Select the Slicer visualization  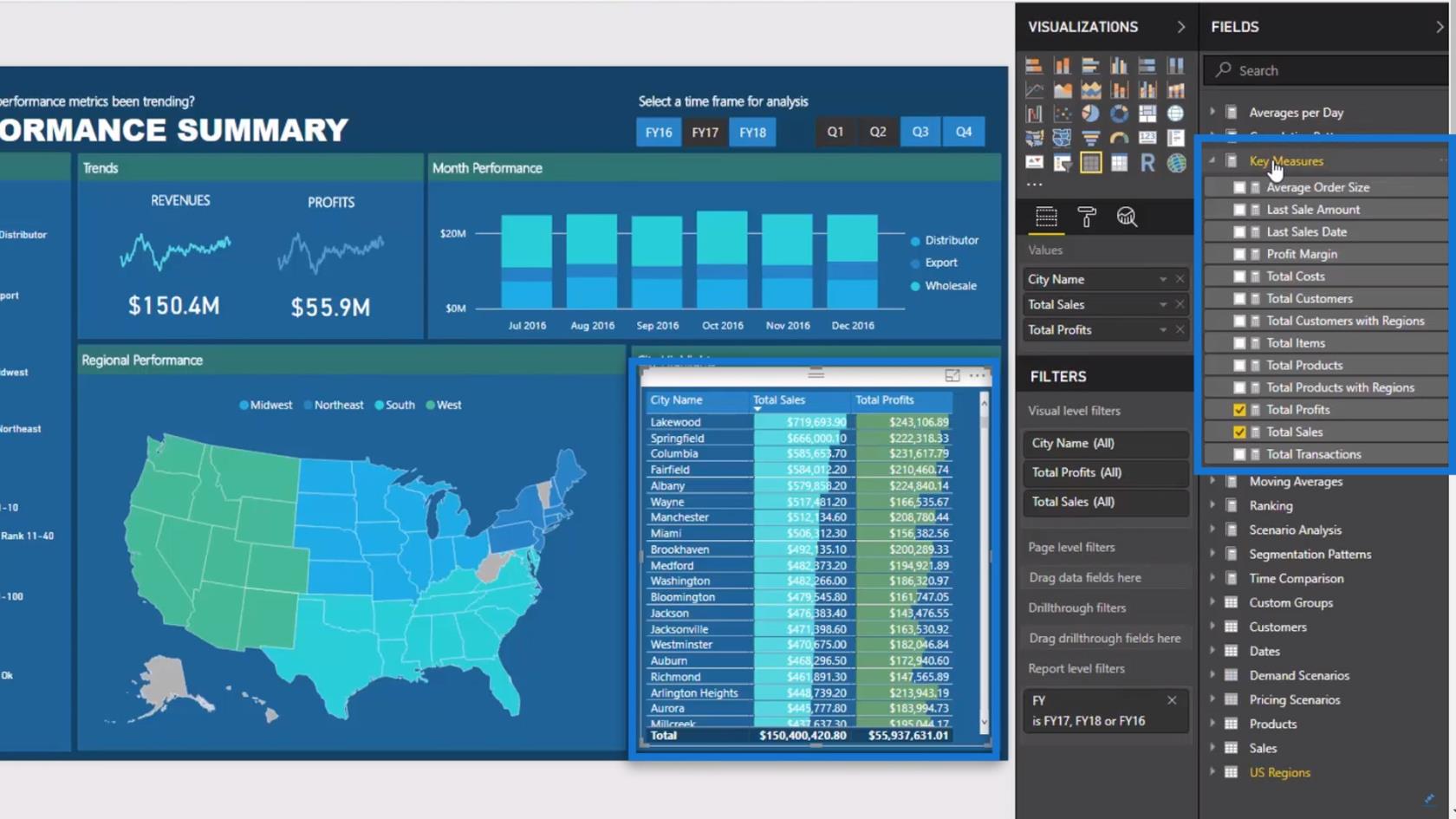[1063, 162]
